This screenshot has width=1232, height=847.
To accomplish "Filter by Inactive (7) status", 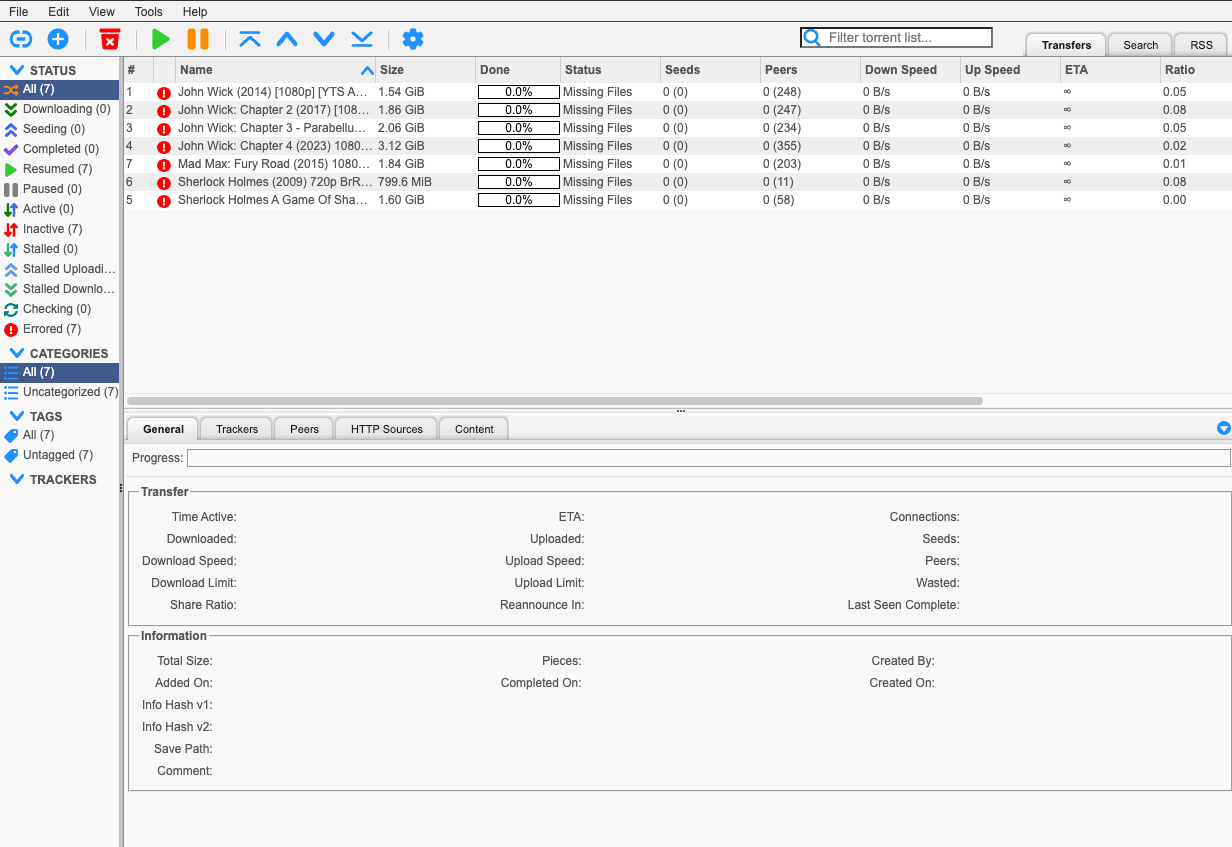I will (x=60, y=229).
